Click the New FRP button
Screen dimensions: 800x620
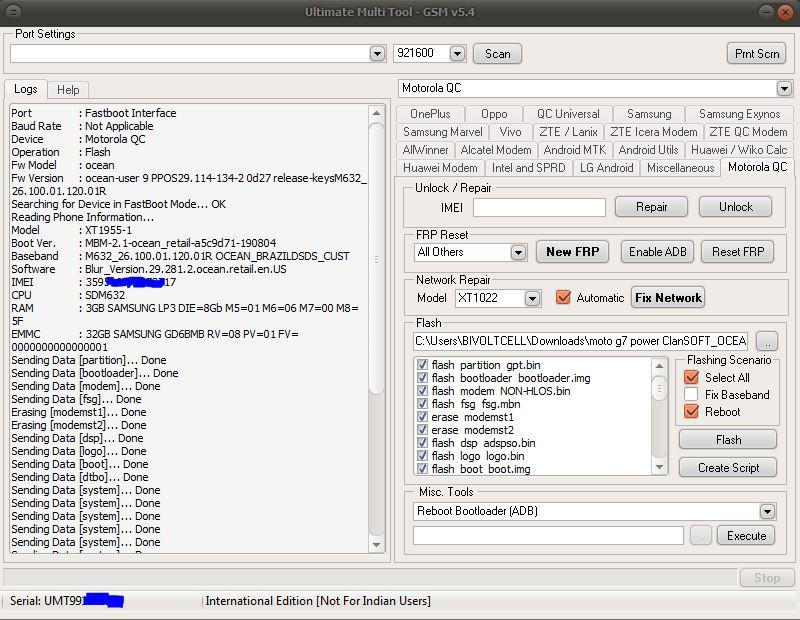coord(572,252)
